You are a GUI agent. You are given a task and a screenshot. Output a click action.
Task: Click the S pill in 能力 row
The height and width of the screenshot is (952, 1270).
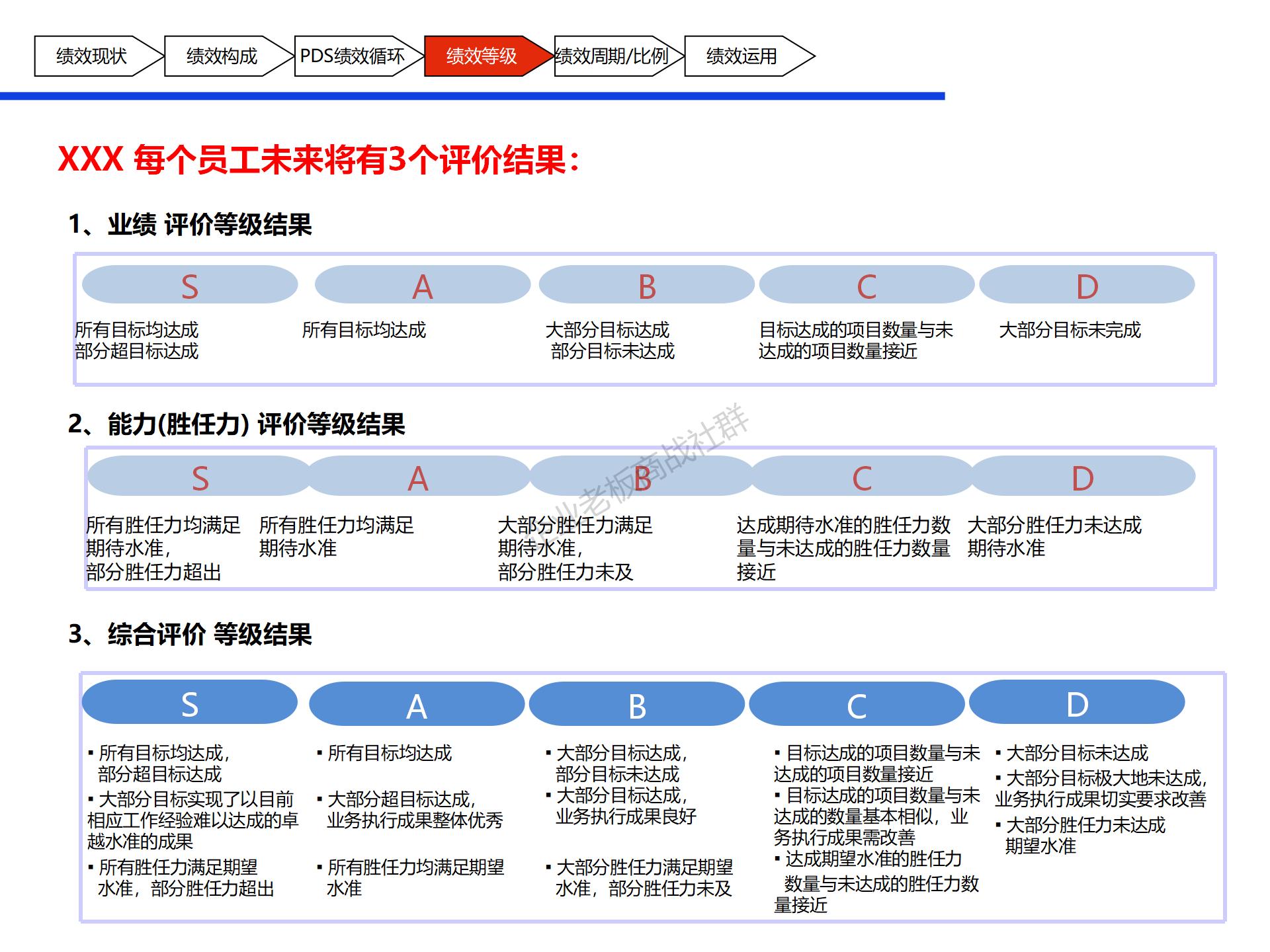tap(199, 477)
